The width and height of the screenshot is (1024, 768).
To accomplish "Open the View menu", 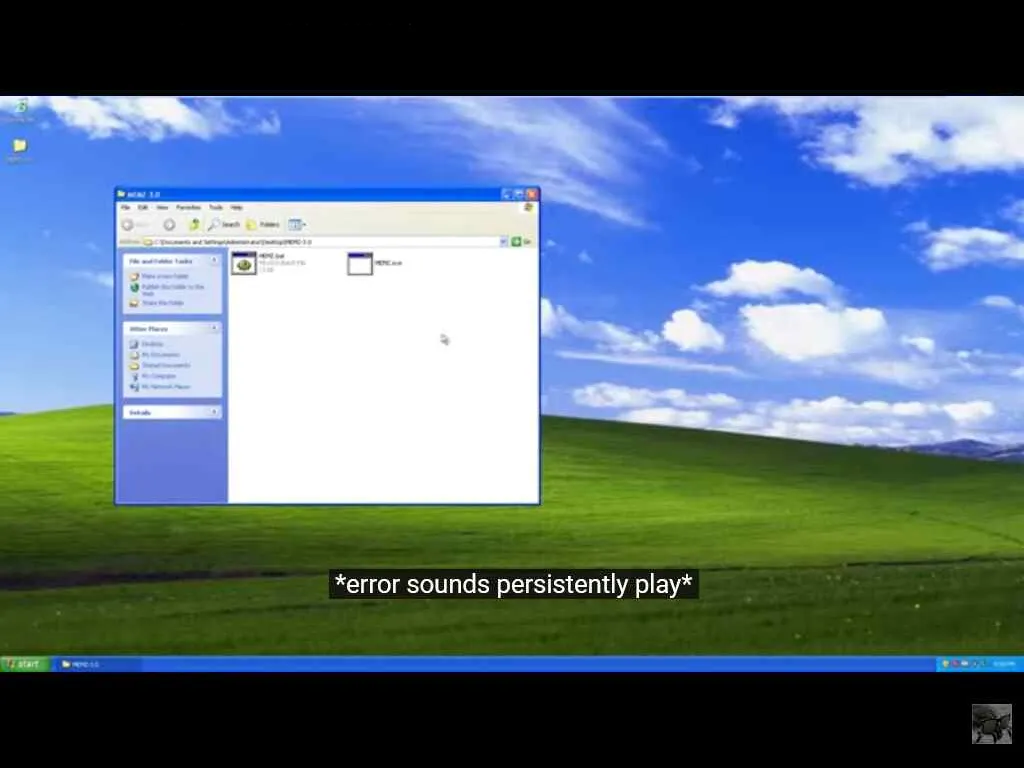I will [x=162, y=207].
